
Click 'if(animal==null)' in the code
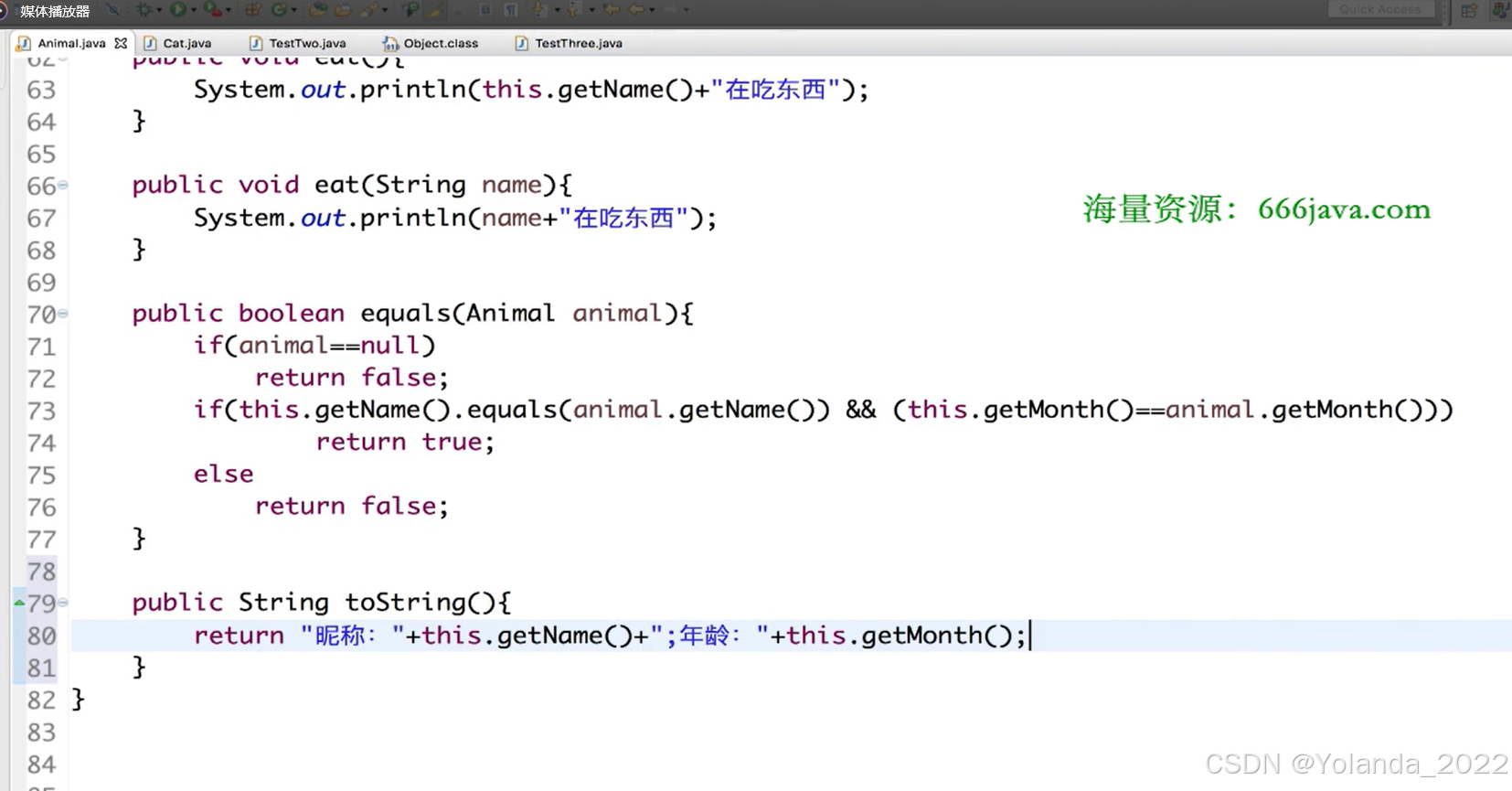tap(314, 346)
